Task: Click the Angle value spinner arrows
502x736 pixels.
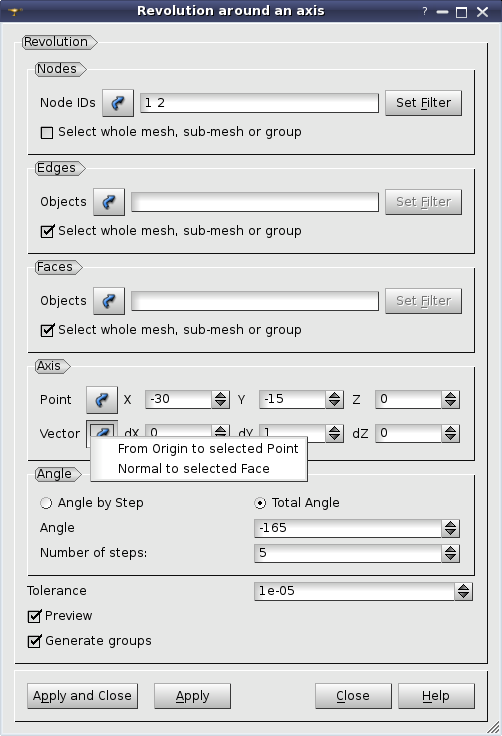Action: [450, 529]
